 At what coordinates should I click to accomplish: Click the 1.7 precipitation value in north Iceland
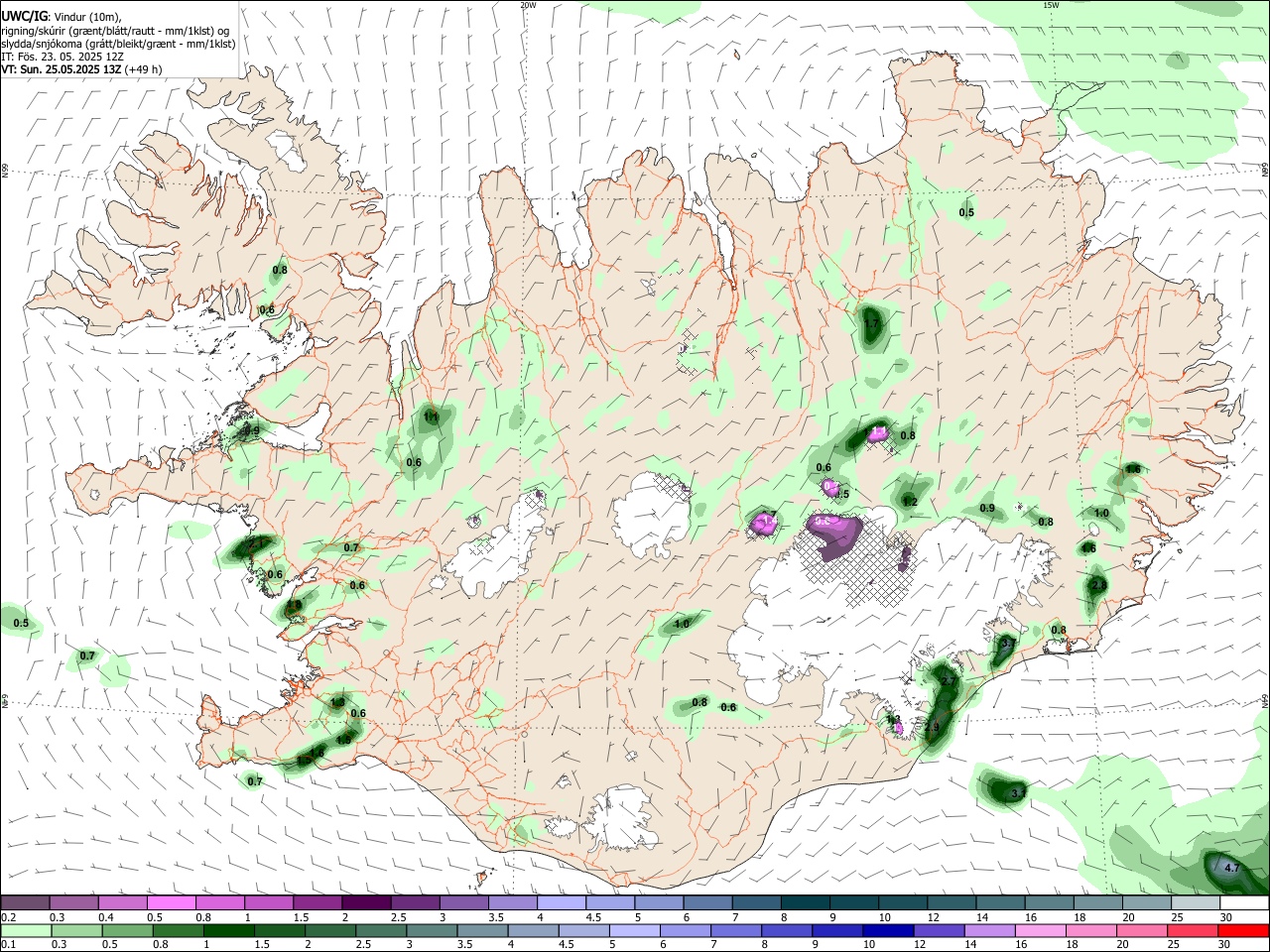pyautogui.click(x=872, y=323)
